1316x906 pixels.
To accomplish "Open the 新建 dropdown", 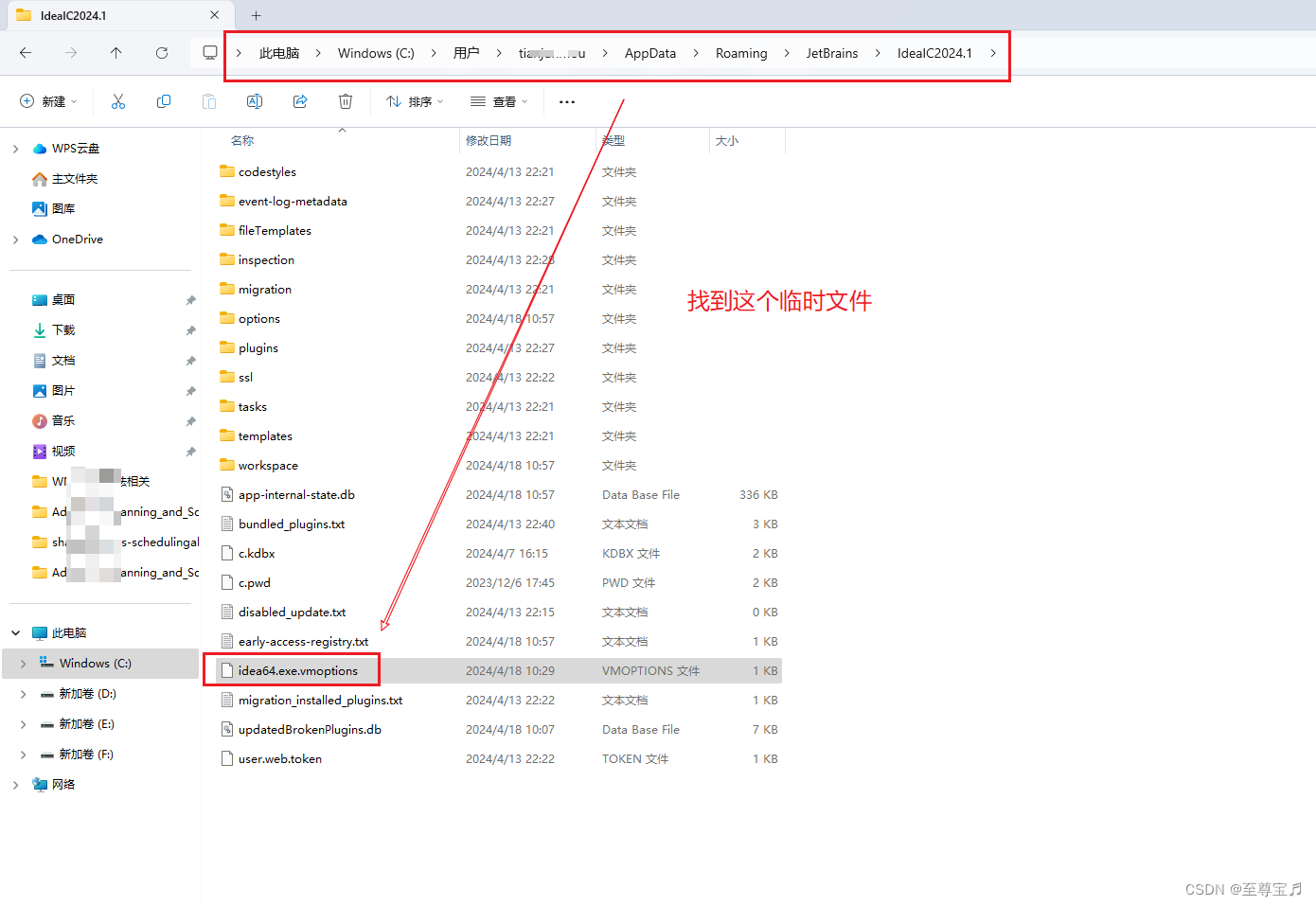I will pyautogui.click(x=49, y=101).
